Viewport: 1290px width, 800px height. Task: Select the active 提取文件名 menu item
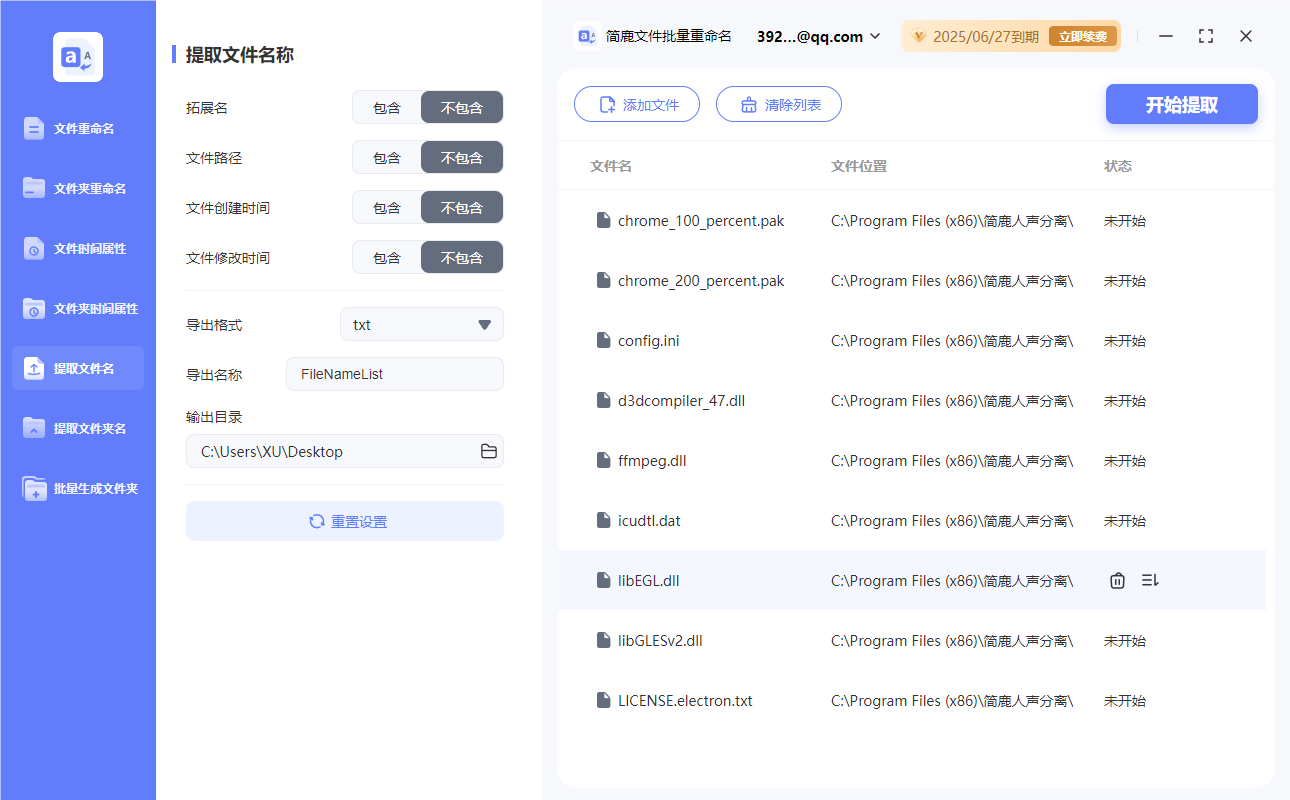click(77, 368)
